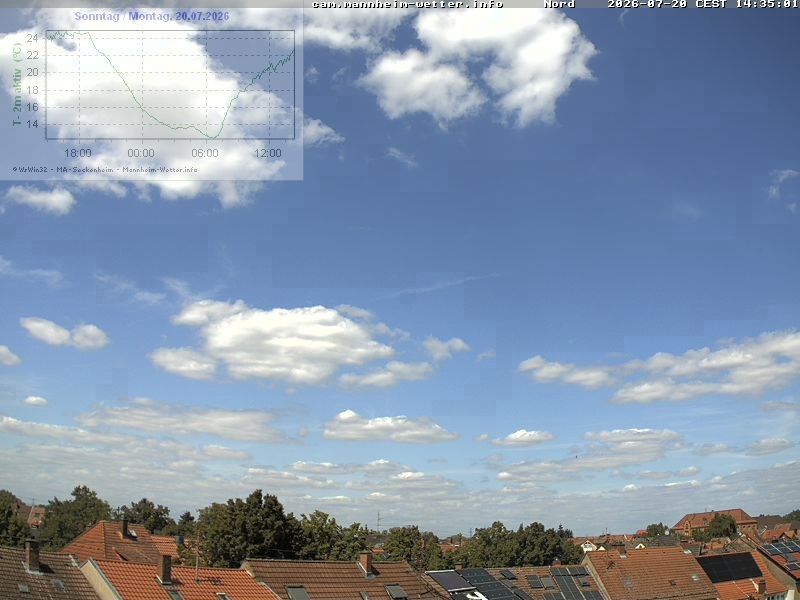800x600 pixels.
Task: Click the 06:00 time axis label
Action: pos(205,153)
